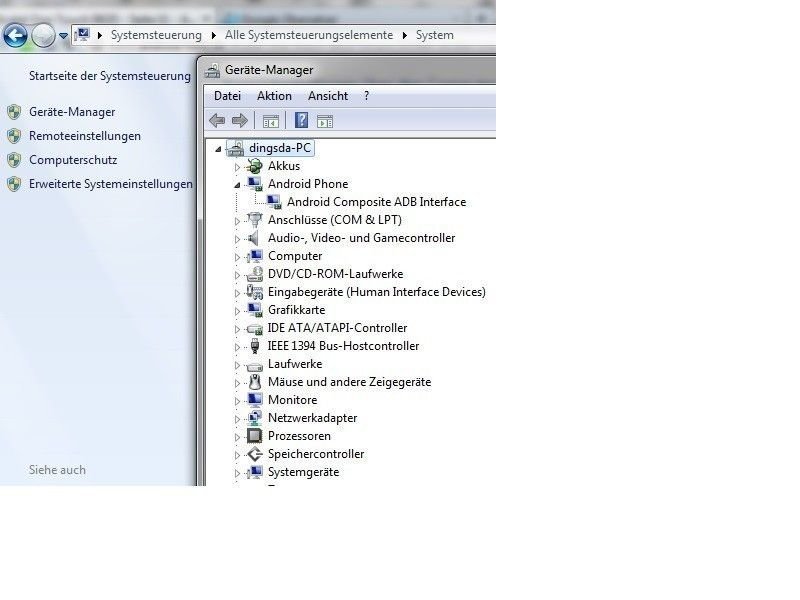The width and height of the screenshot is (800, 600).
Task: Click the Eingabegeräte HID icon
Action: pyautogui.click(x=254, y=292)
